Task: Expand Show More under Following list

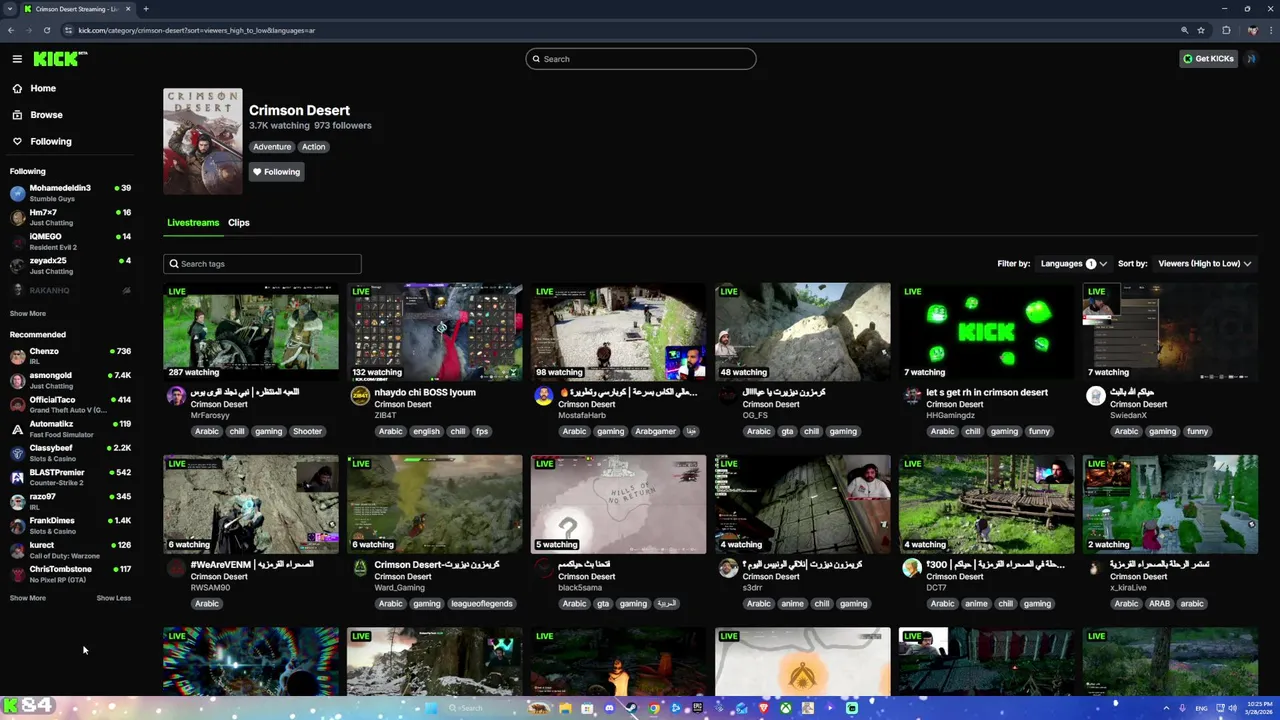Action: coord(28,314)
